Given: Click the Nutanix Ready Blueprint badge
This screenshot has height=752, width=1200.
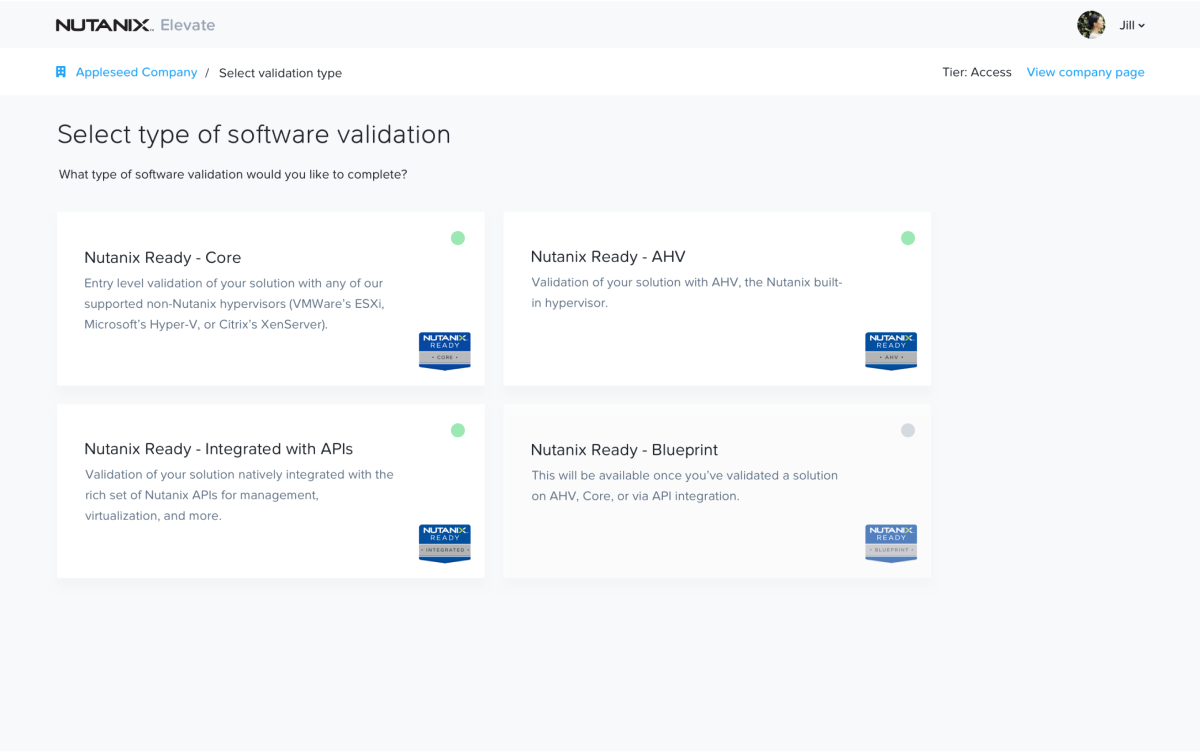Looking at the screenshot, I should (890, 543).
